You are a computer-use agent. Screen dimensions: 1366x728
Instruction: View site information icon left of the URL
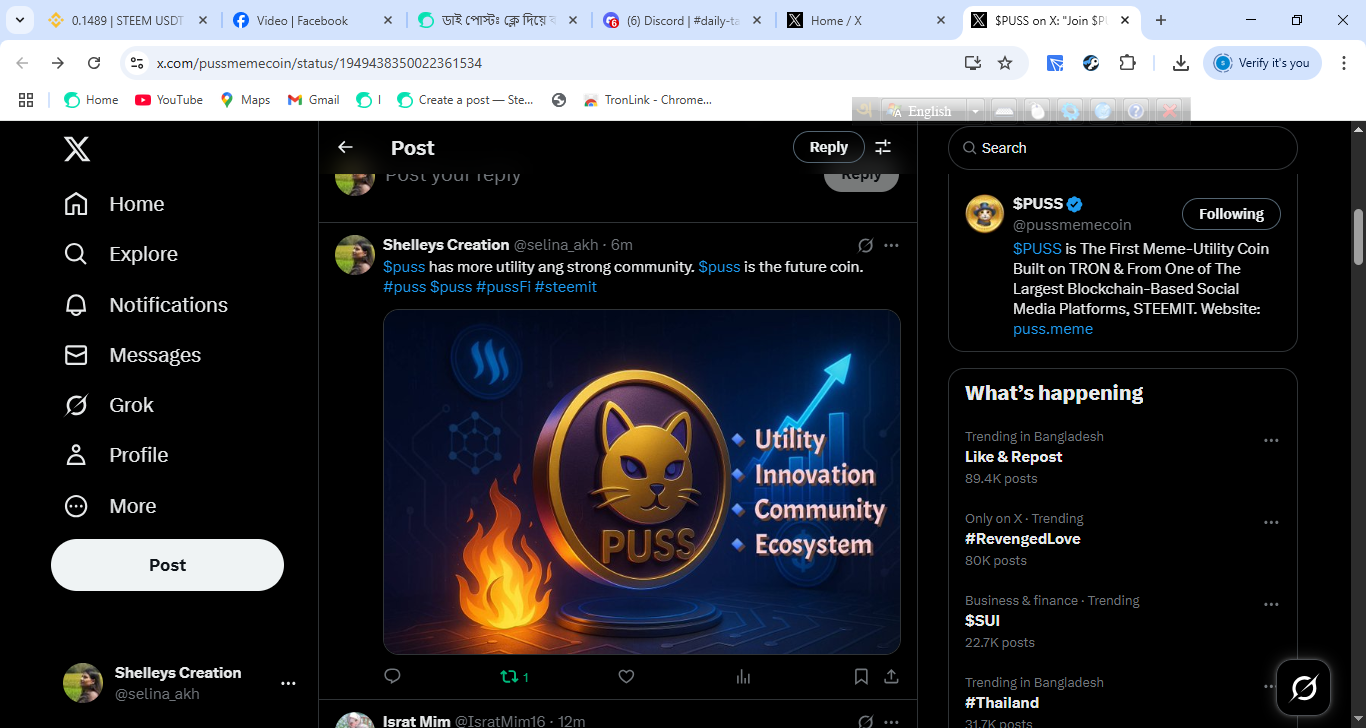click(x=136, y=63)
